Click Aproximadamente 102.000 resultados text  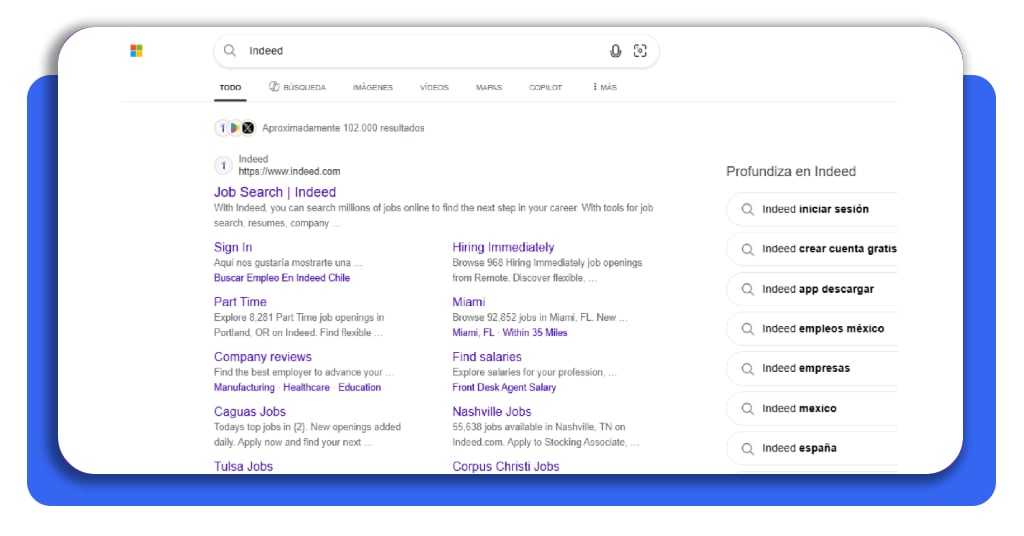coord(344,128)
